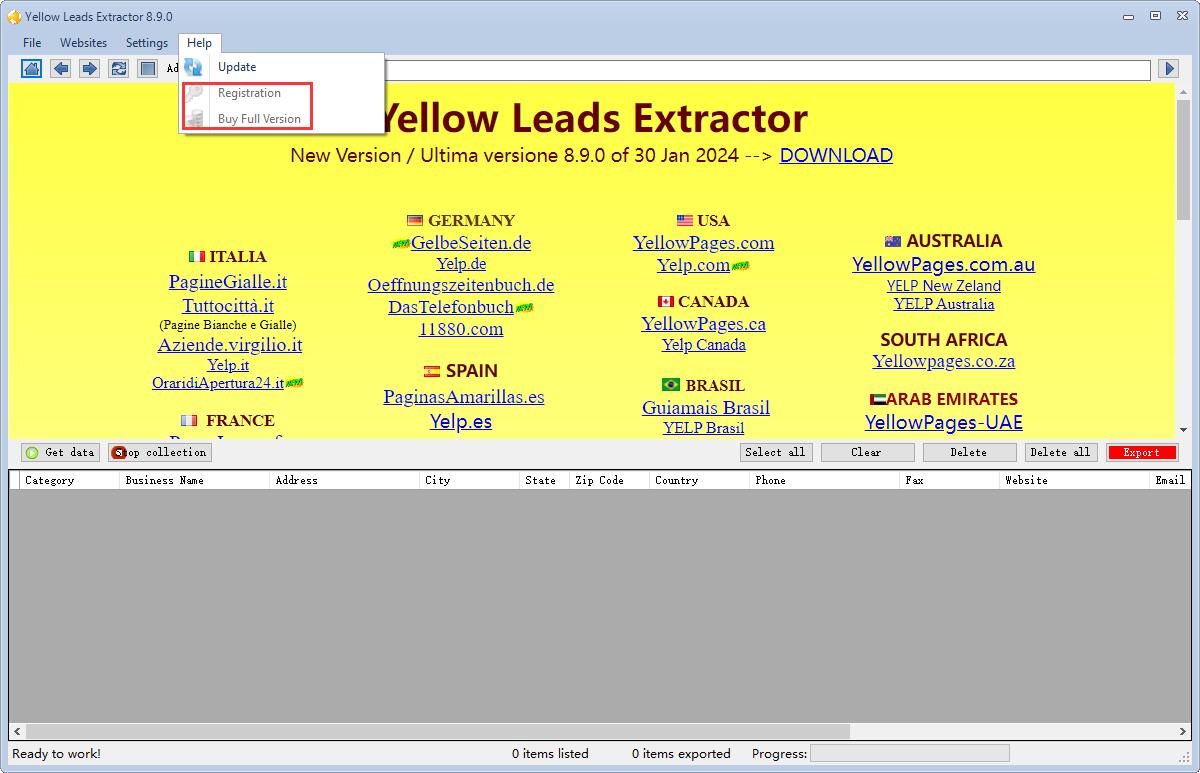This screenshot has height=773, width=1200.
Task: Open the DOWNLOAD link
Action: pos(836,155)
